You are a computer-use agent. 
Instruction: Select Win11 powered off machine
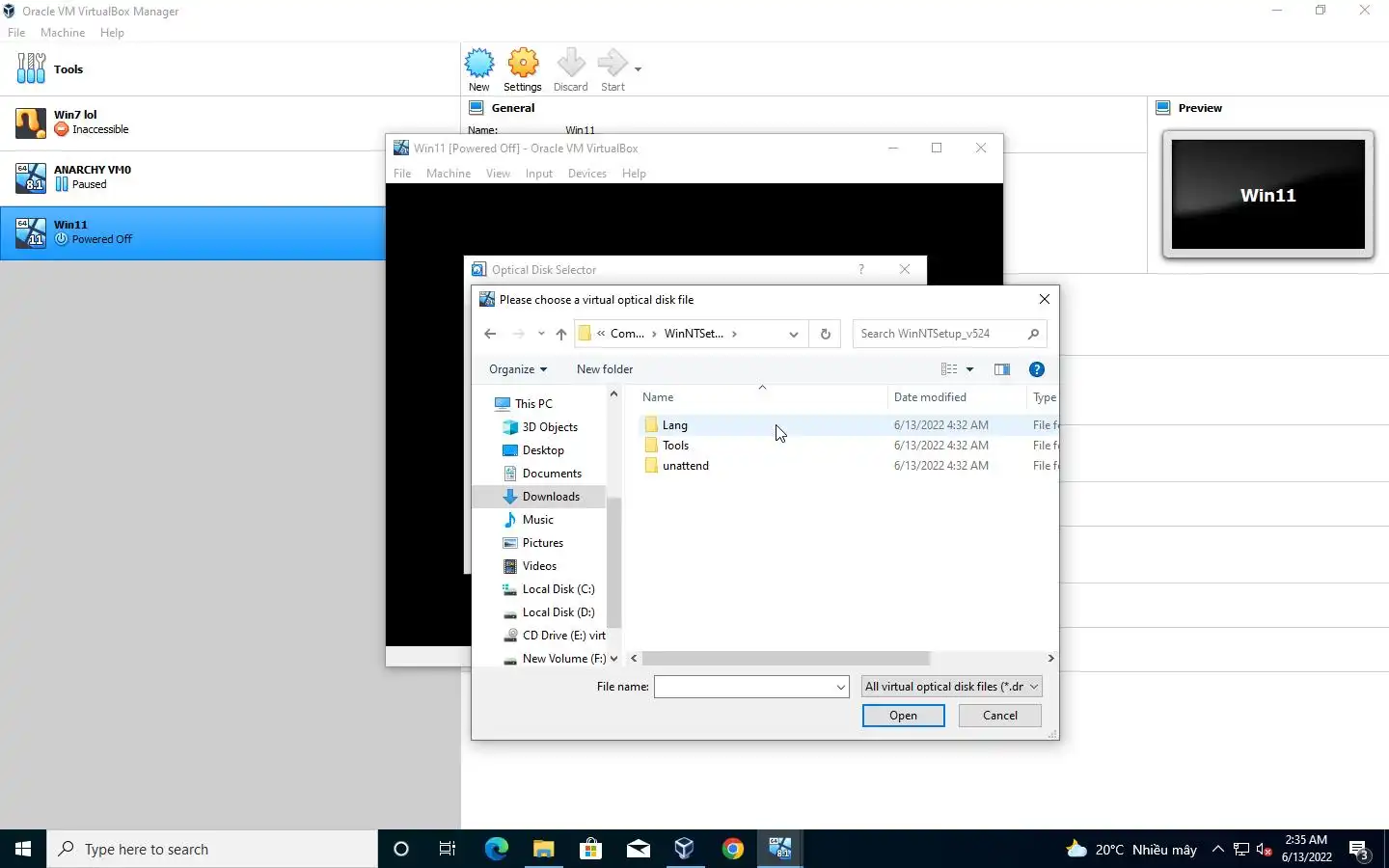193,232
